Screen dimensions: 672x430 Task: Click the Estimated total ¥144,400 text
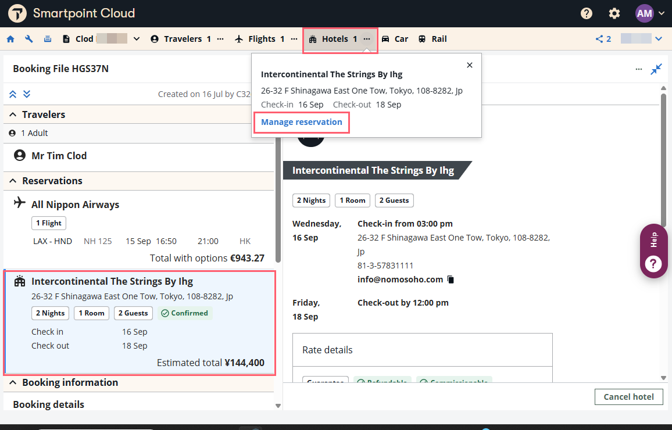[210, 363]
